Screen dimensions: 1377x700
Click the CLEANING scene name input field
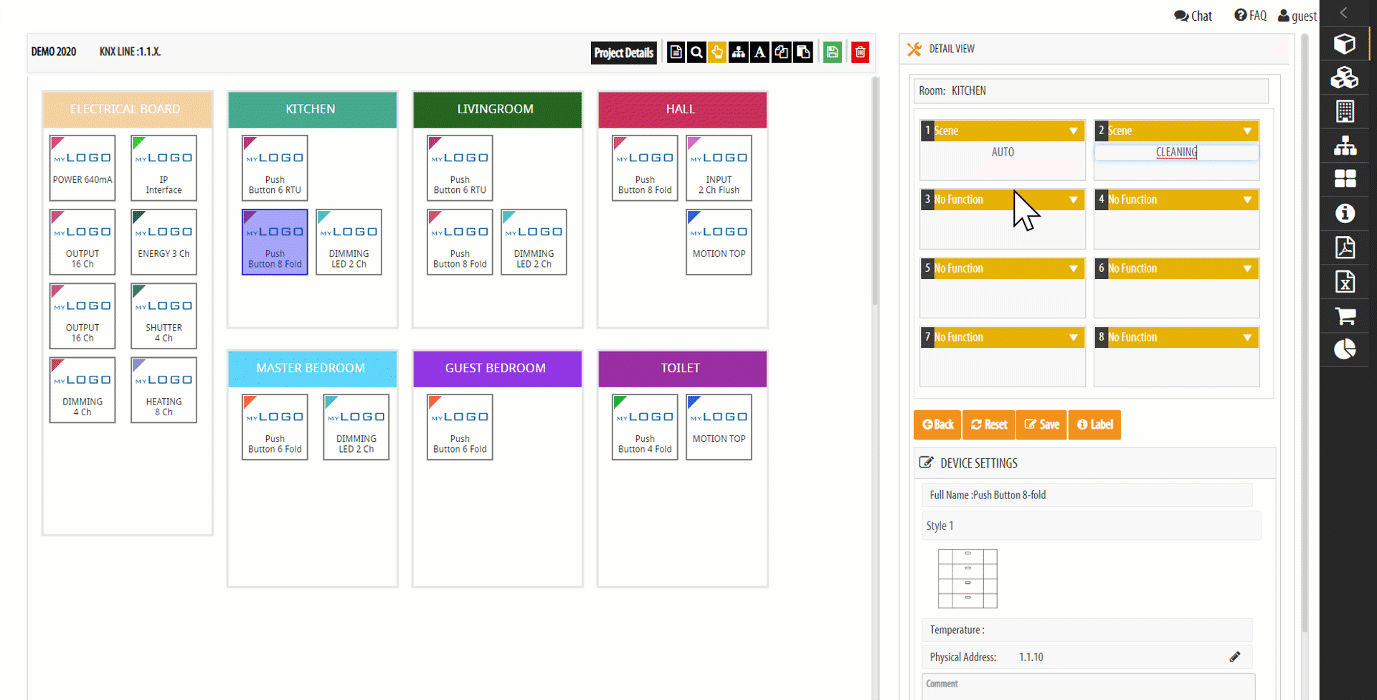tap(1176, 153)
